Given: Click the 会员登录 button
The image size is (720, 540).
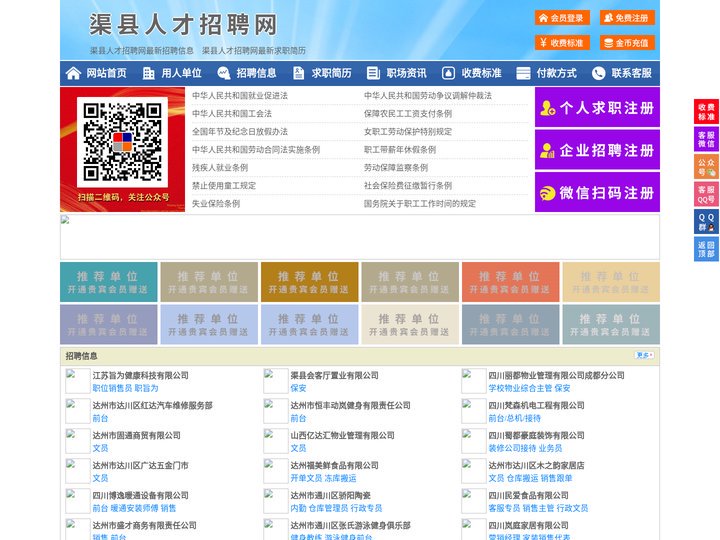Looking at the screenshot, I should coord(562,18).
